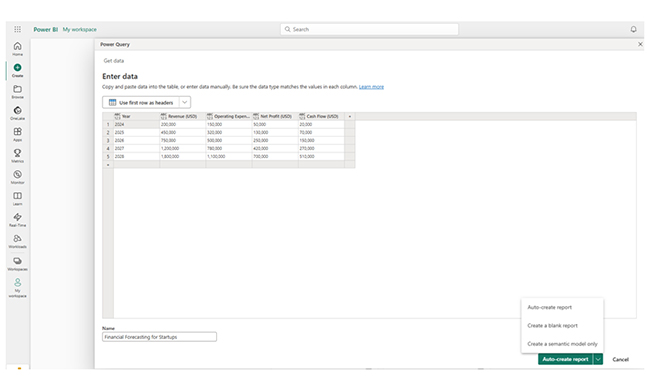Open Workloads in the sidebar

pyautogui.click(x=17, y=241)
